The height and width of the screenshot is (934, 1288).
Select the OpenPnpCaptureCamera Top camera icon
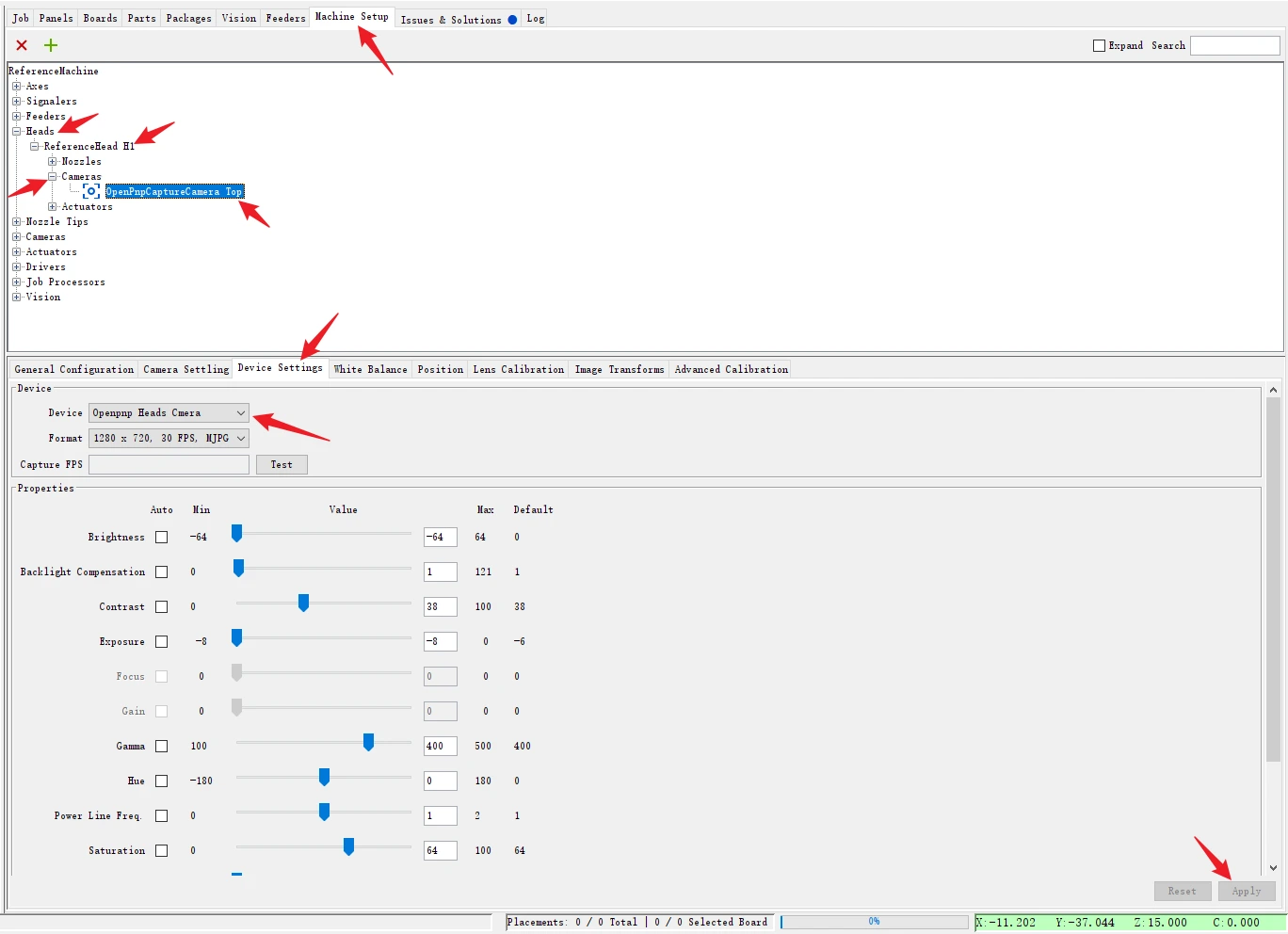tap(91, 191)
